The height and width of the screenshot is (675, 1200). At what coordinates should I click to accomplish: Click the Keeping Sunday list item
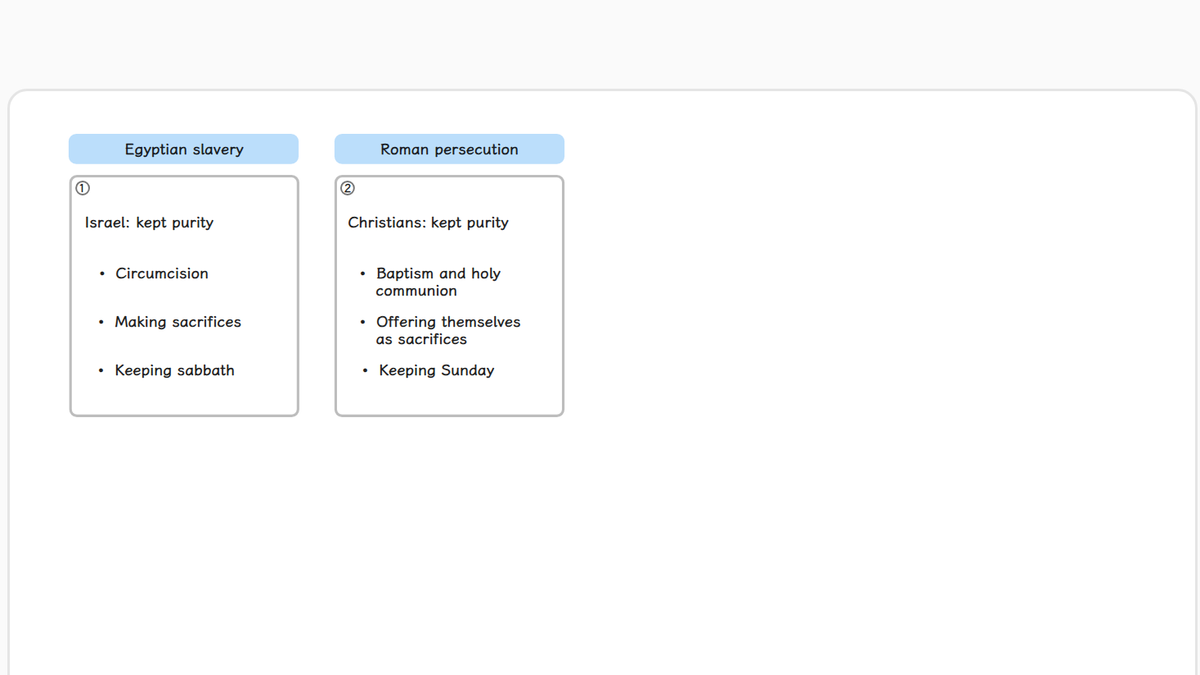[437, 370]
